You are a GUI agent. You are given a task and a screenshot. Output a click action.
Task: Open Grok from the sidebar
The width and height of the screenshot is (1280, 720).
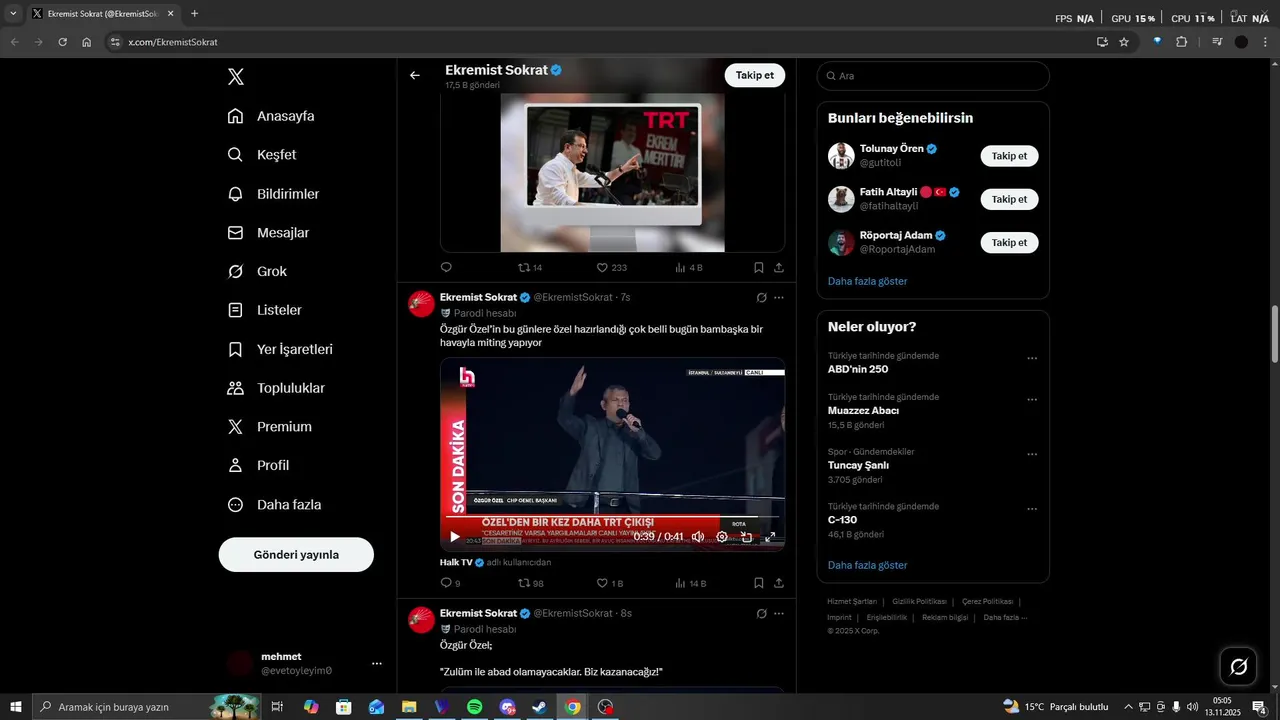pyautogui.click(x=258, y=271)
